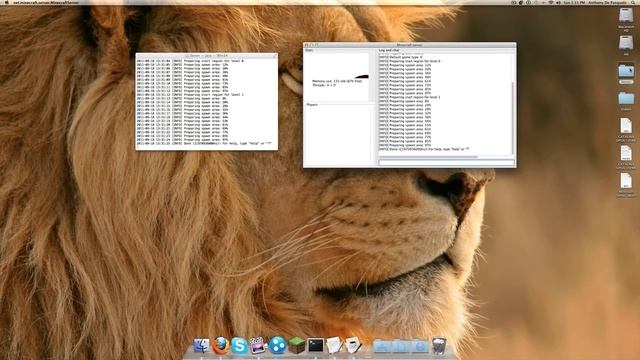Open the middle blue folder stack in dock
This screenshot has width=640, height=360.
point(401,346)
